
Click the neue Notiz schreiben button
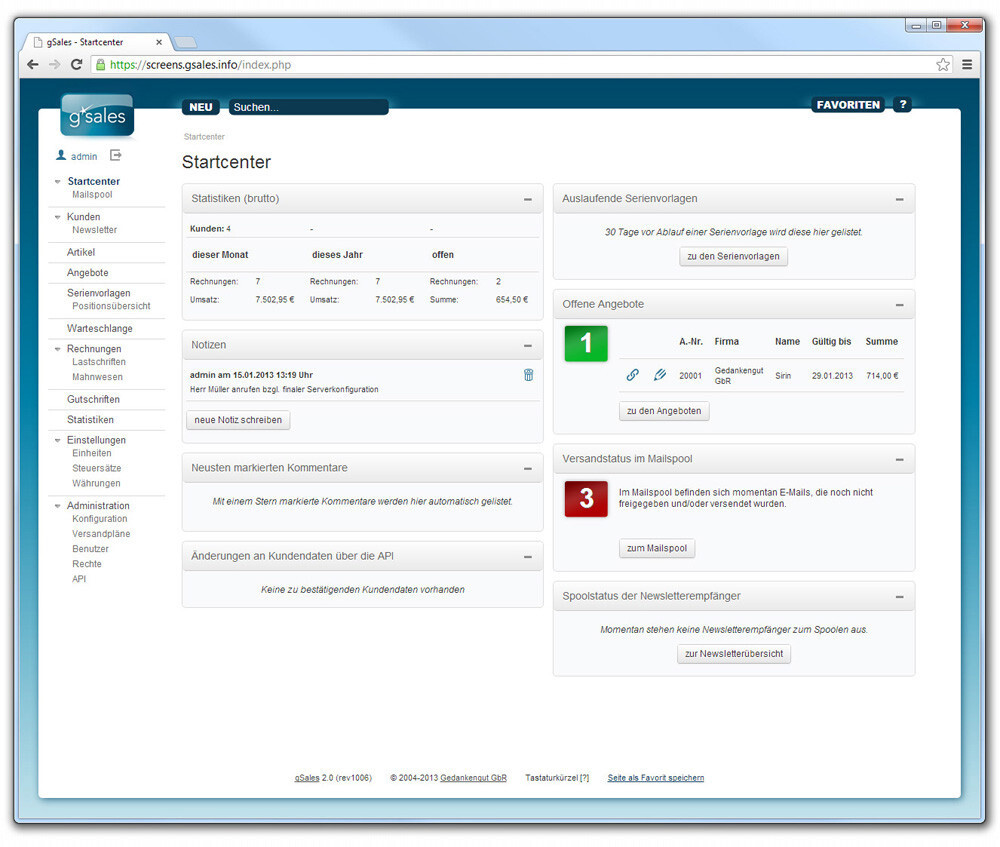coord(238,420)
